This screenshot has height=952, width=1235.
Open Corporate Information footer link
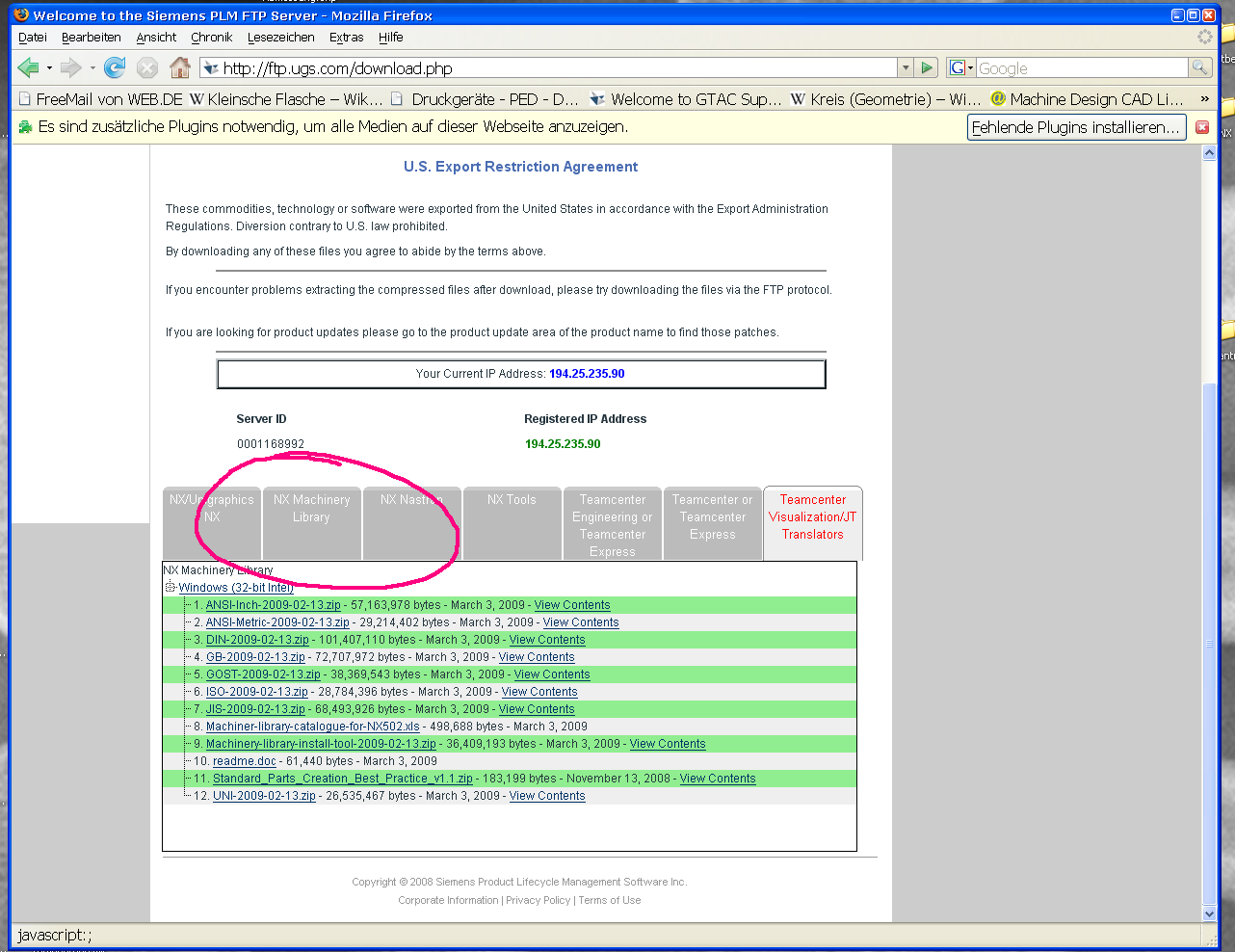pyautogui.click(x=449, y=900)
